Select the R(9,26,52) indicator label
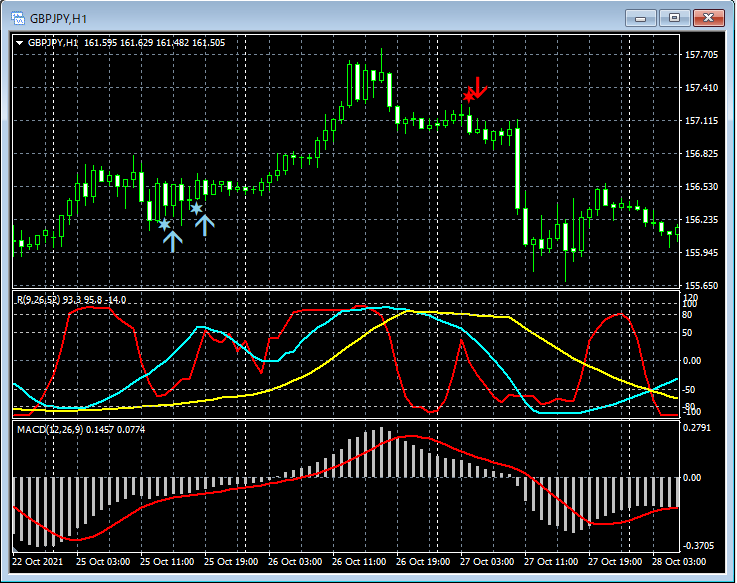The width and height of the screenshot is (737, 583). pyautogui.click(x=39, y=299)
